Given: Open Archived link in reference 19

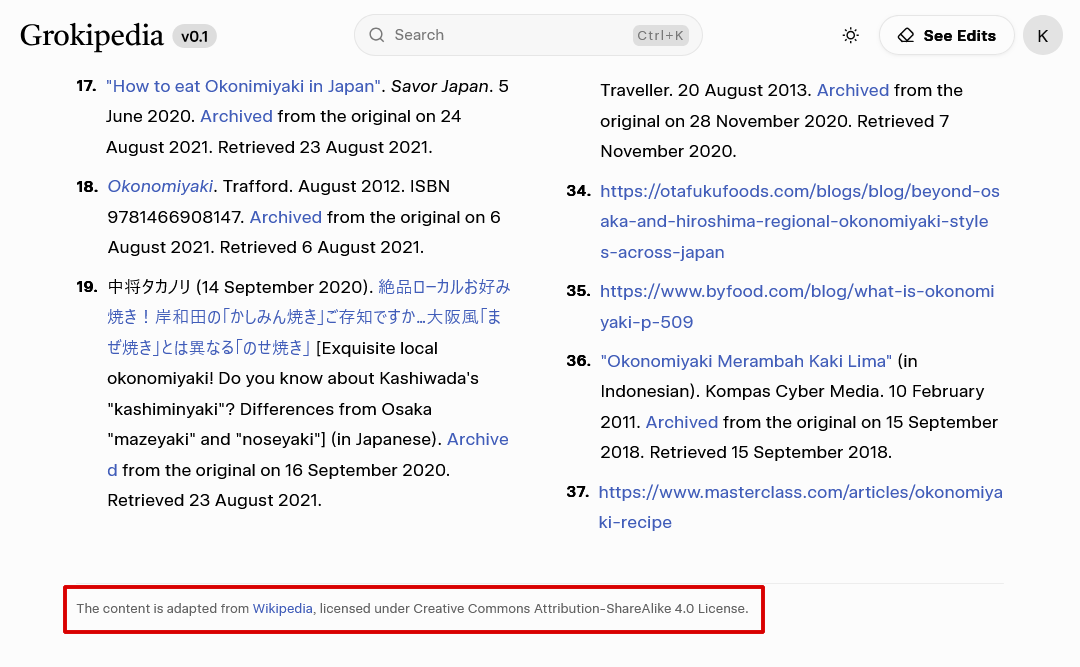Looking at the screenshot, I should pyautogui.click(x=477, y=439).
